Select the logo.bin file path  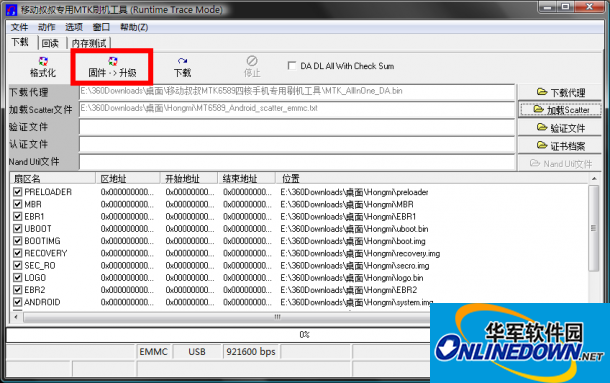coord(352,278)
